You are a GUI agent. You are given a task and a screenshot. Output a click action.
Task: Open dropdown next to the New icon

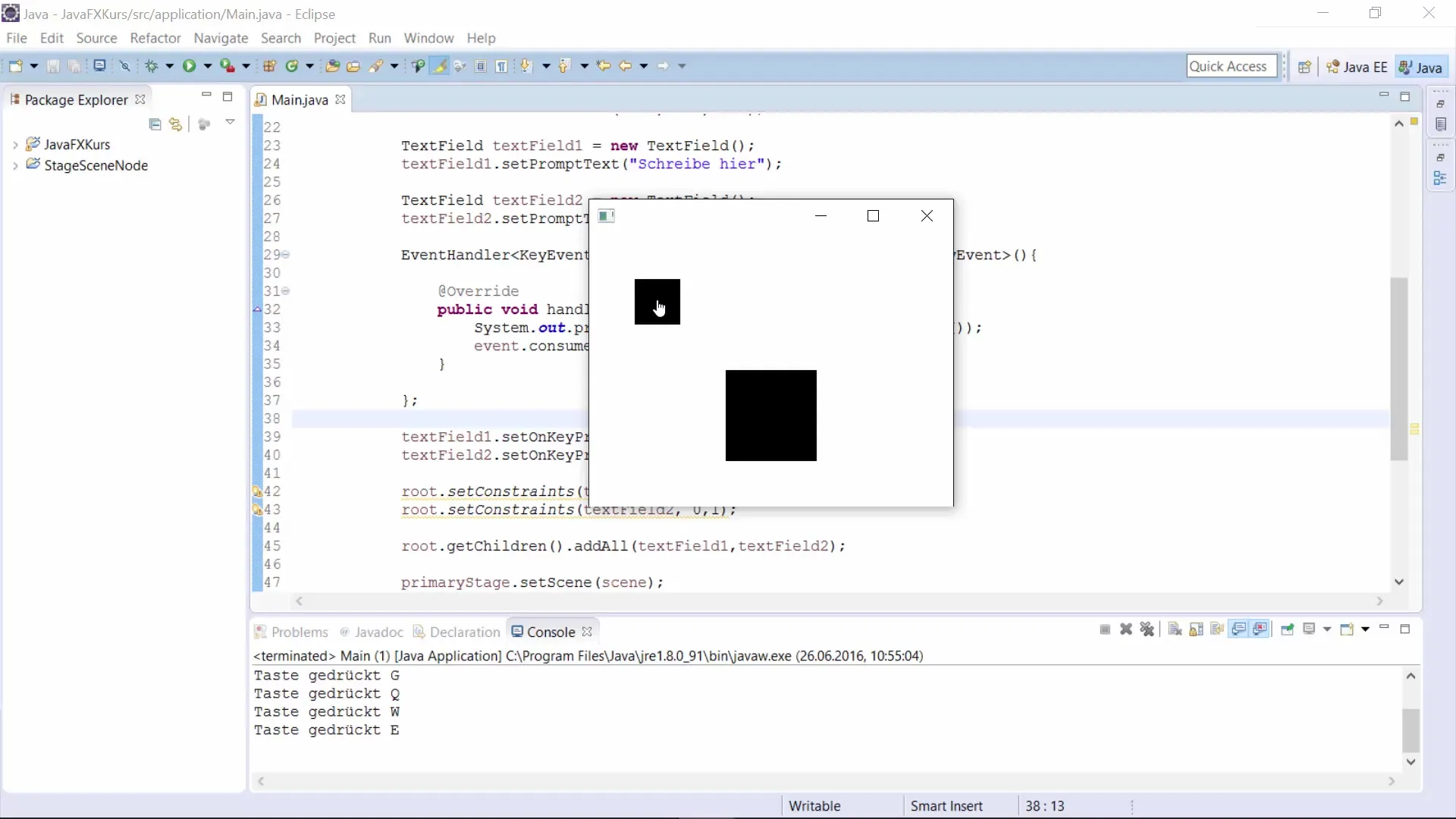[x=33, y=67]
